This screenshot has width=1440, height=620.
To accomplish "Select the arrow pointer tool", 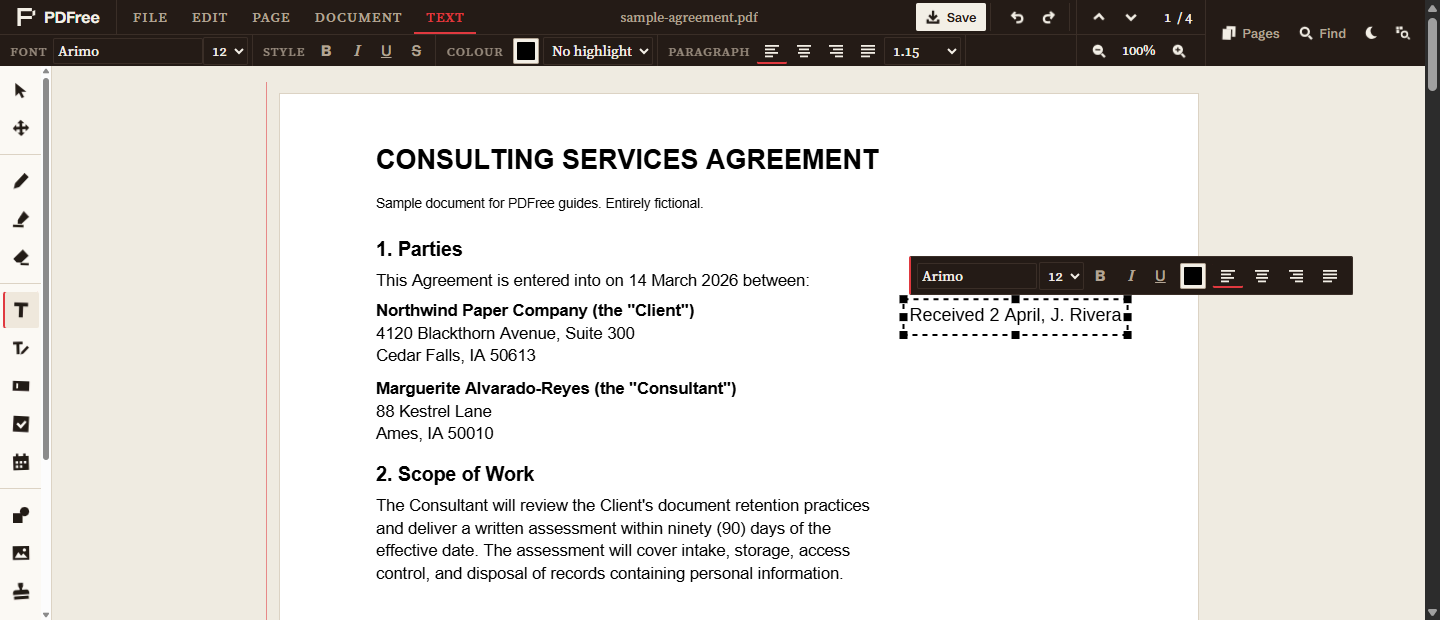I will point(21,91).
